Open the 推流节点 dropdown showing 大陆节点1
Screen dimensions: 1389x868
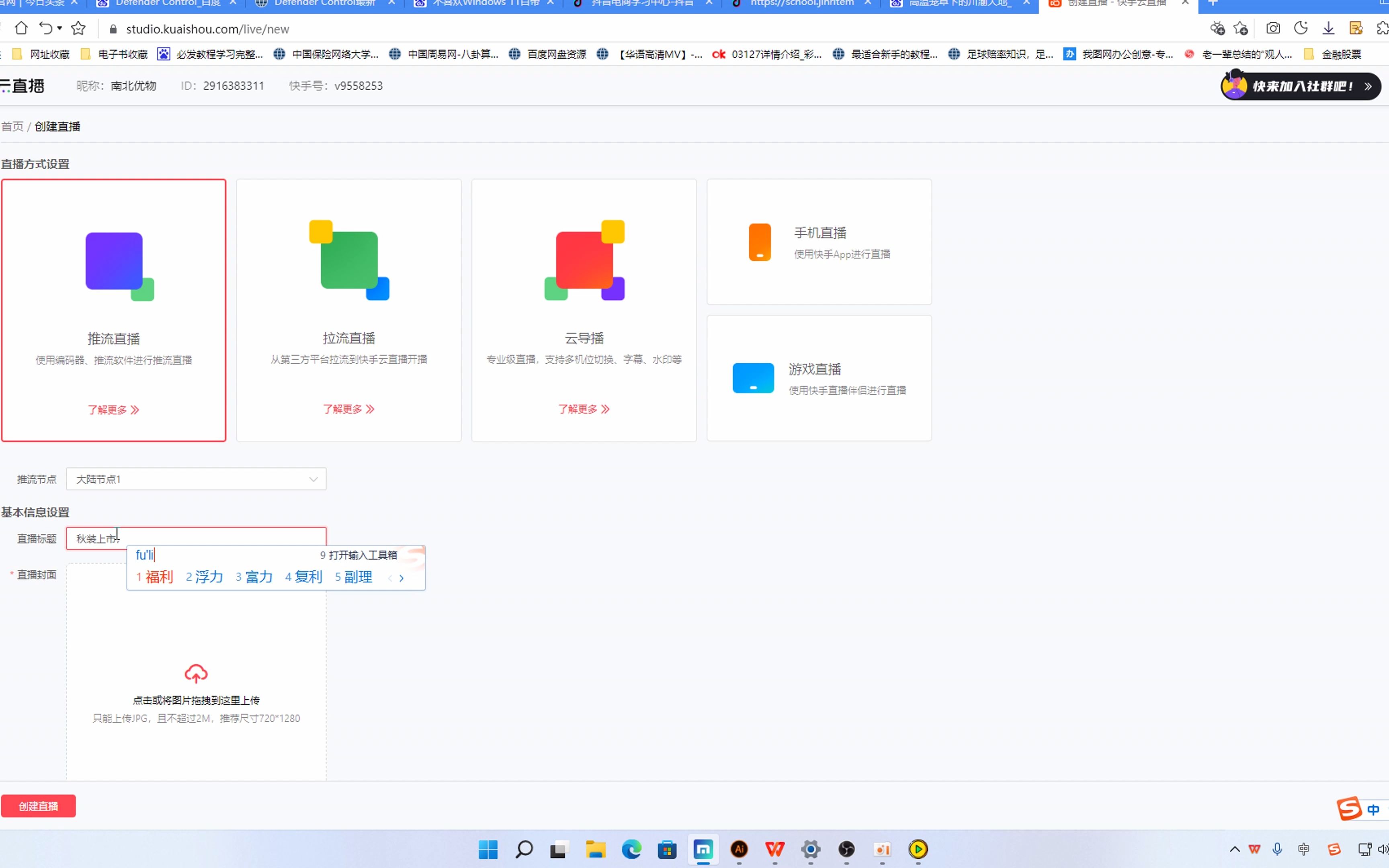[x=196, y=479]
